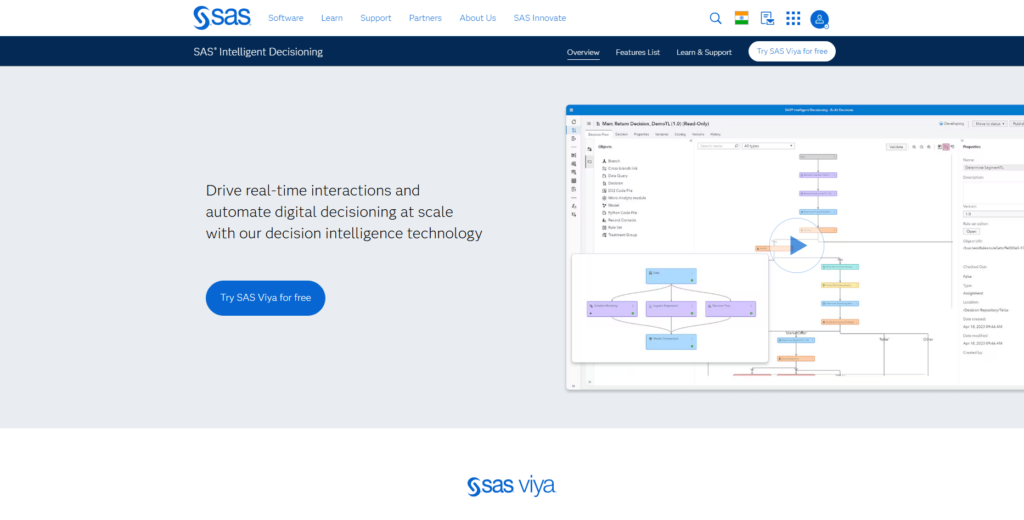The height and width of the screenshot is (520, 1024).
Task: Select the Overview tab
Action: (x=583, y=52)
